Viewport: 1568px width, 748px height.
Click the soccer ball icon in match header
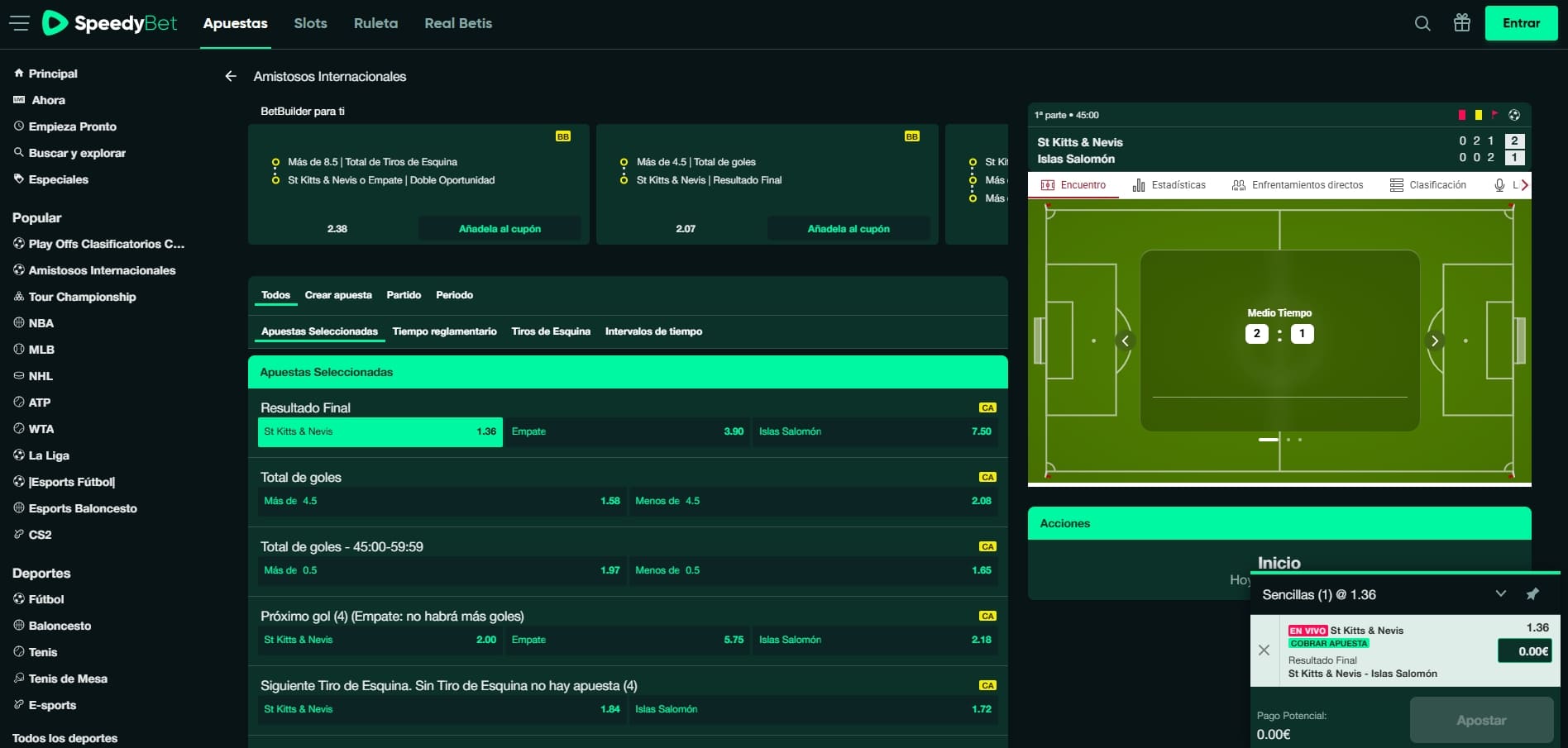(x=1515, y=115)
